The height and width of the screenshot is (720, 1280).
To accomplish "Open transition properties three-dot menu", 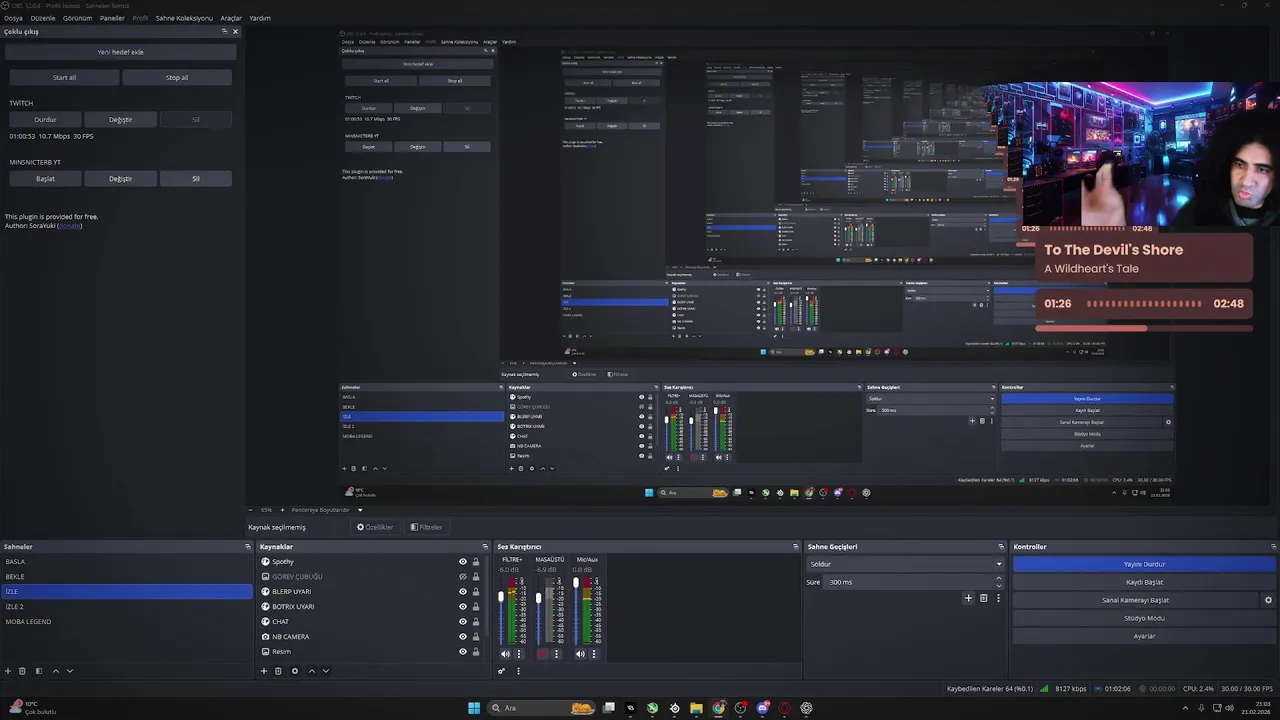I will click(x=998, y=598).
